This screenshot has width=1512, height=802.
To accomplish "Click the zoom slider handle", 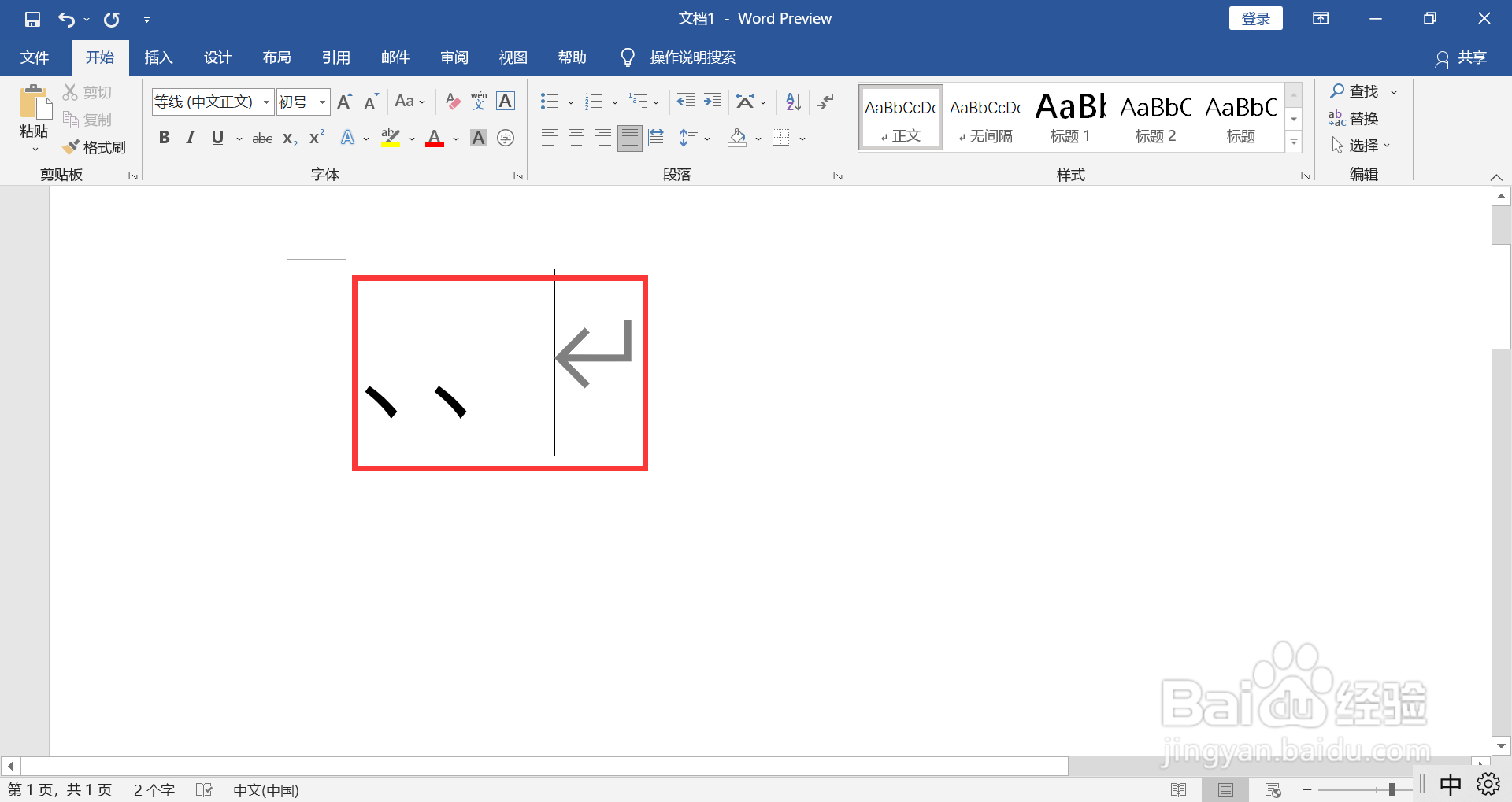I will (x=1392, y=789).
